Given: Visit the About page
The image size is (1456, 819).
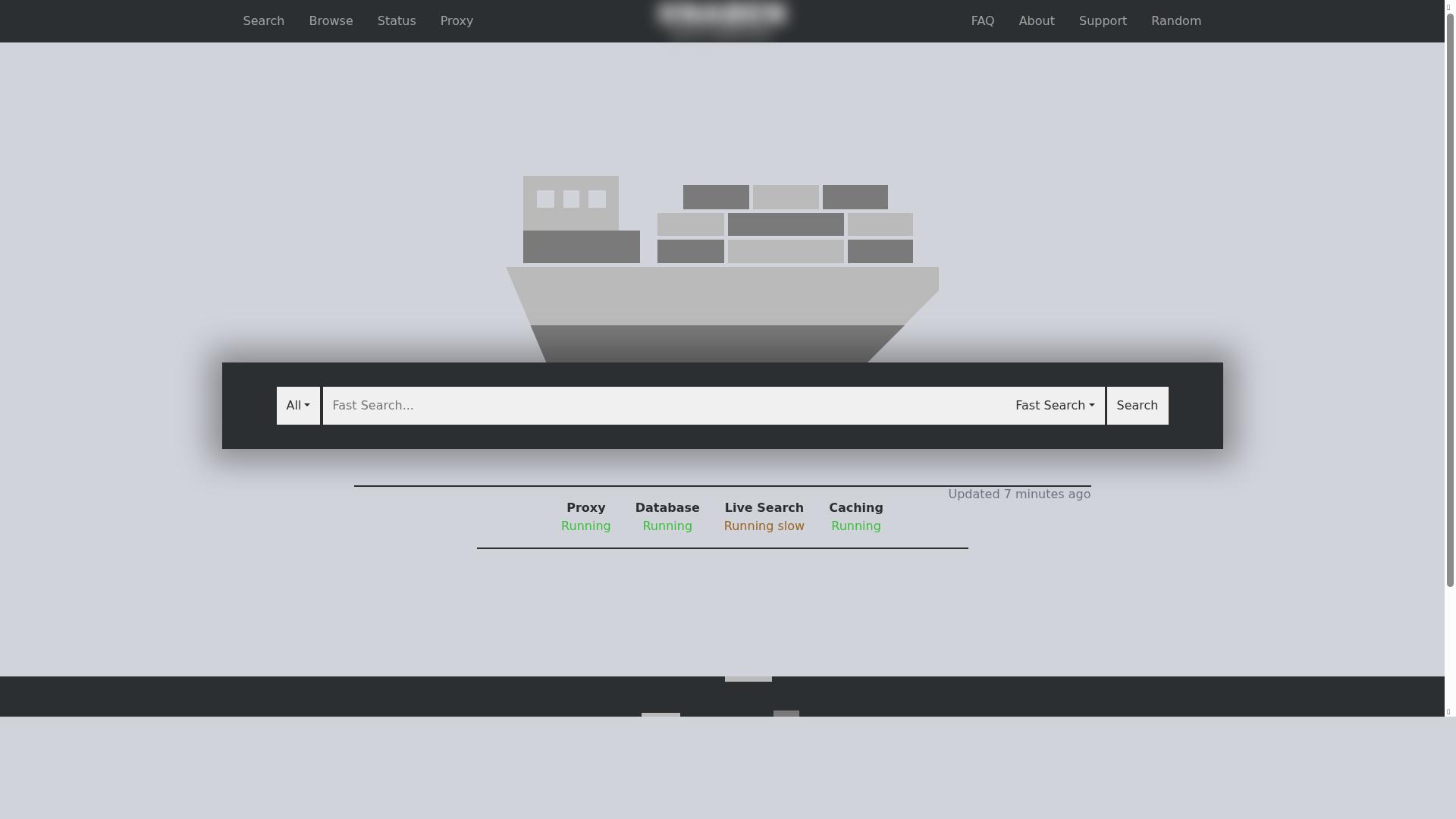Looking at the screenshot, I should [1036, 21].
